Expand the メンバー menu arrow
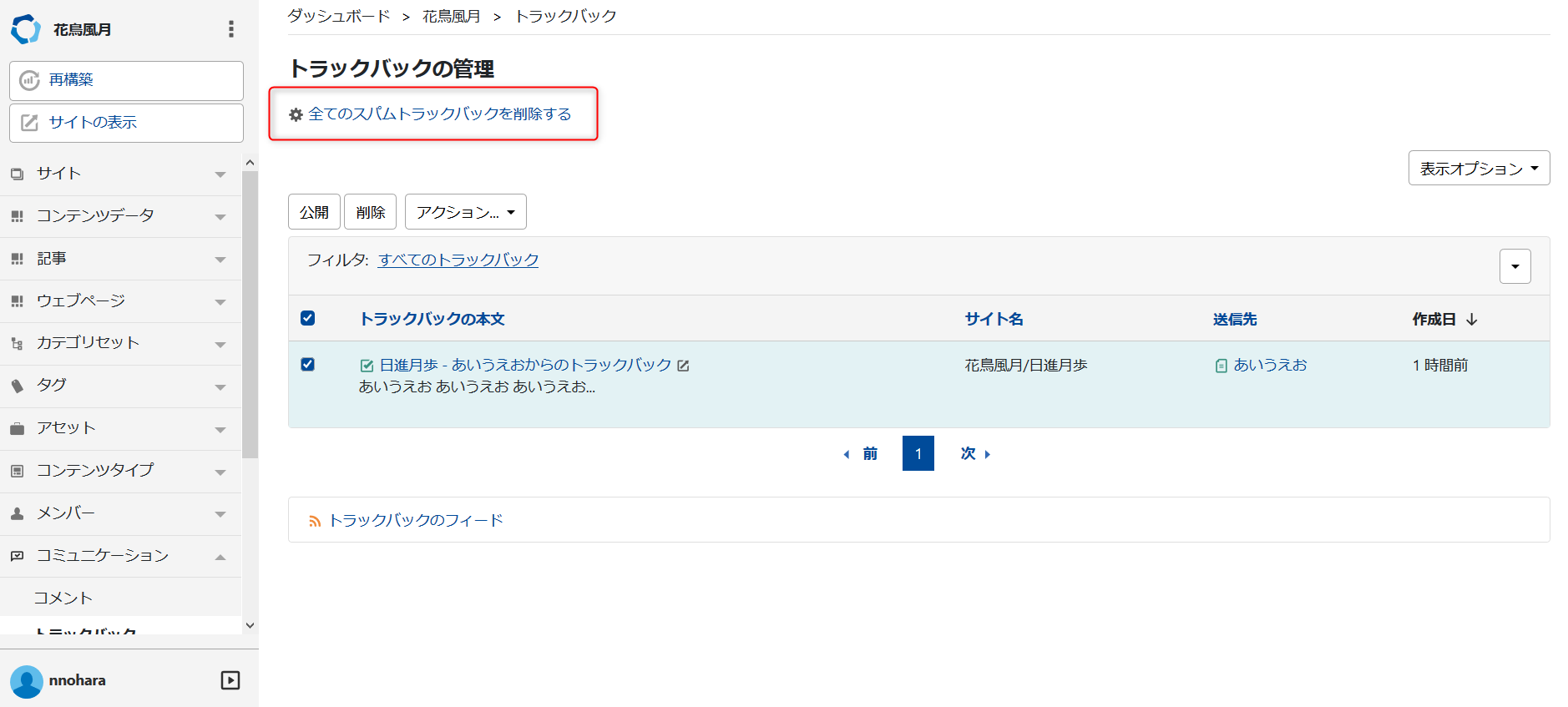 pos(220,514)
